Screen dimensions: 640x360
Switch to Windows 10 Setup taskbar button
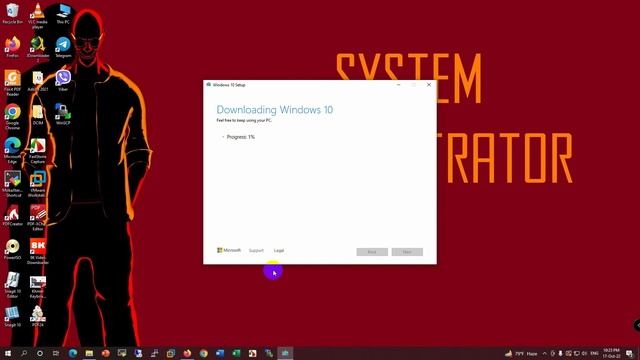(x=285, y=353)
